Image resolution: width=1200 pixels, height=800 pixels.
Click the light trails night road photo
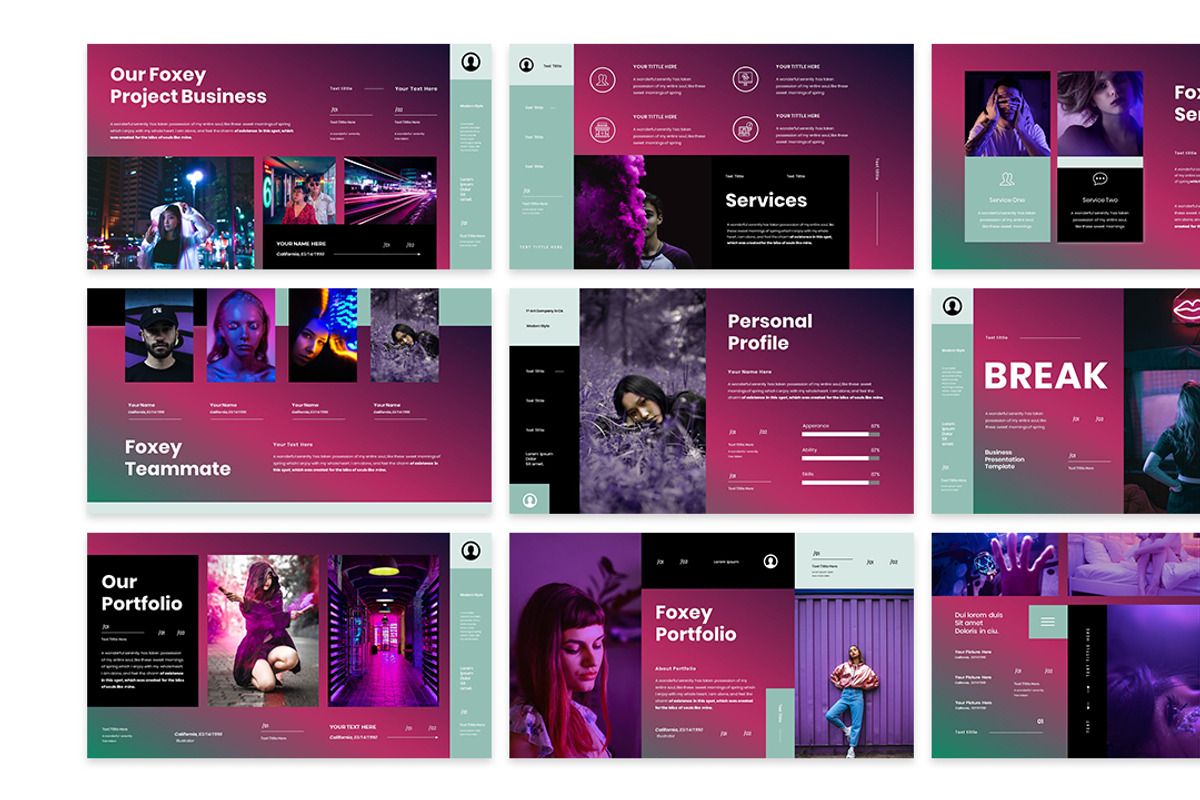390,190
